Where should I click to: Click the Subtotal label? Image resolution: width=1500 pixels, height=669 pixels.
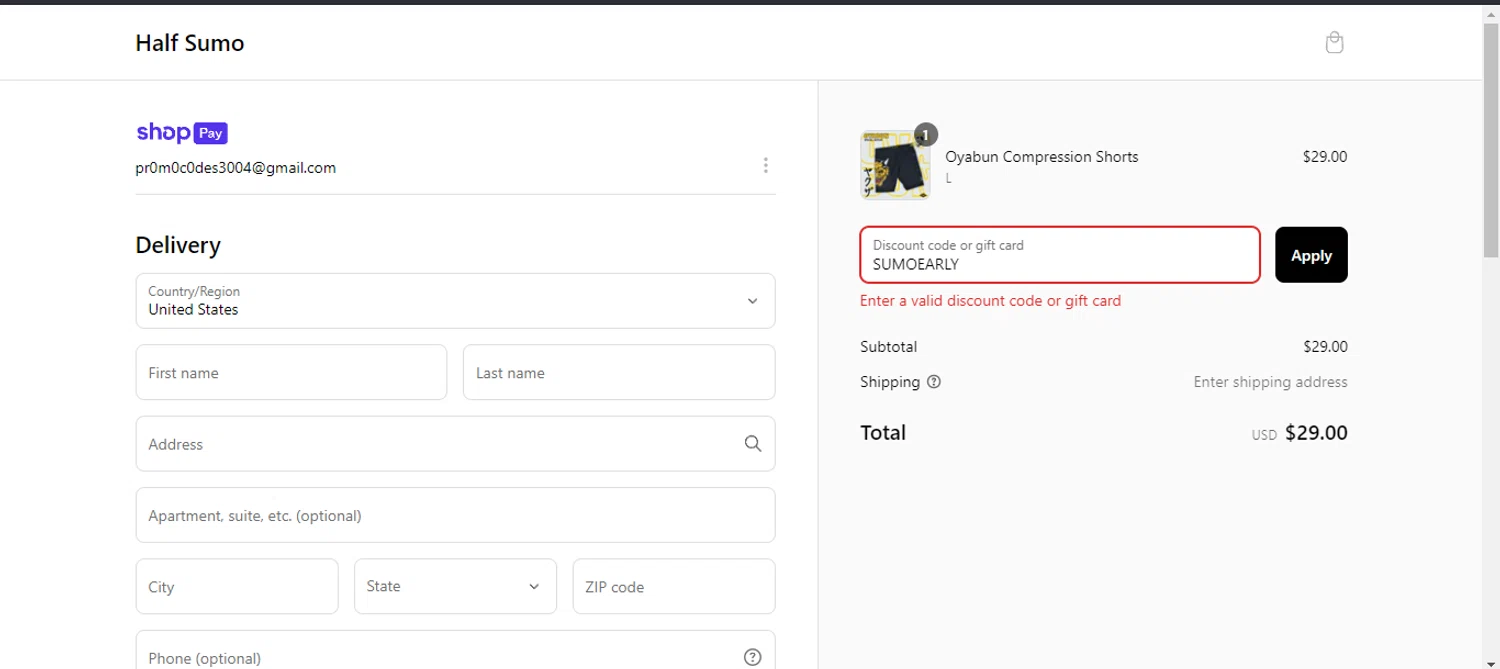tap(888, 347)
